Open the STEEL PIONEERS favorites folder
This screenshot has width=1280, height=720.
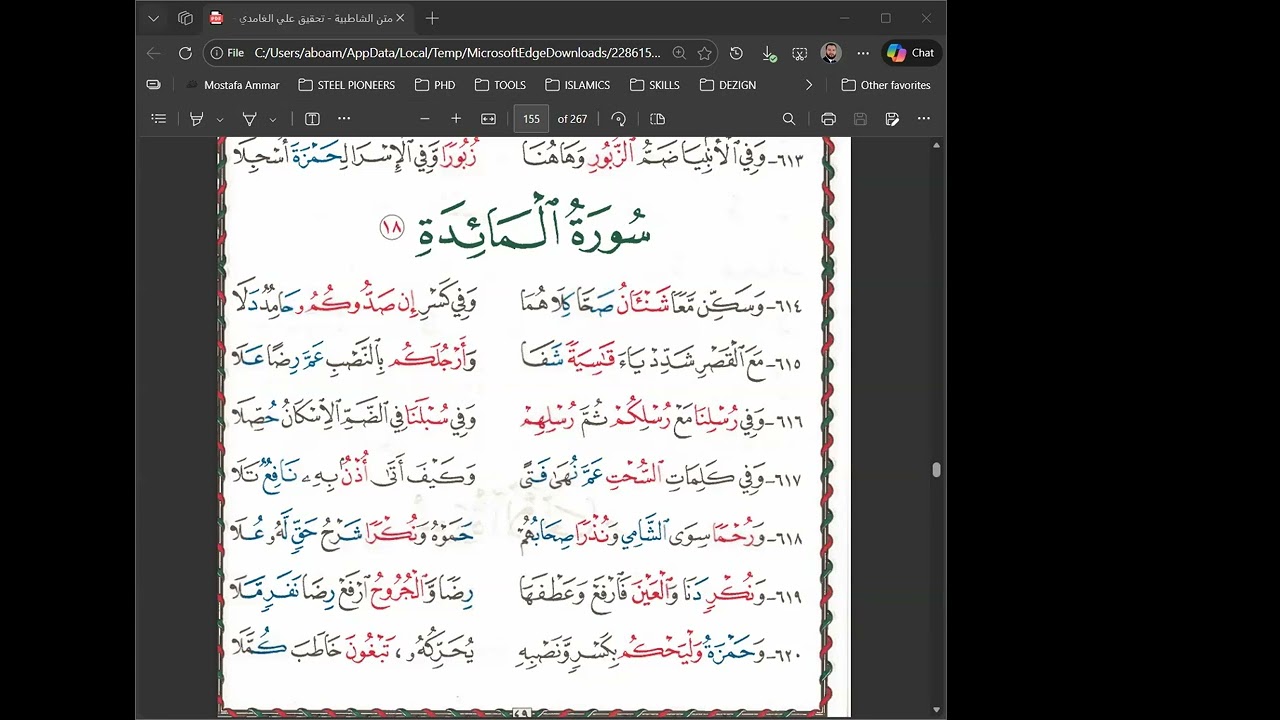[x=347, y=85]
